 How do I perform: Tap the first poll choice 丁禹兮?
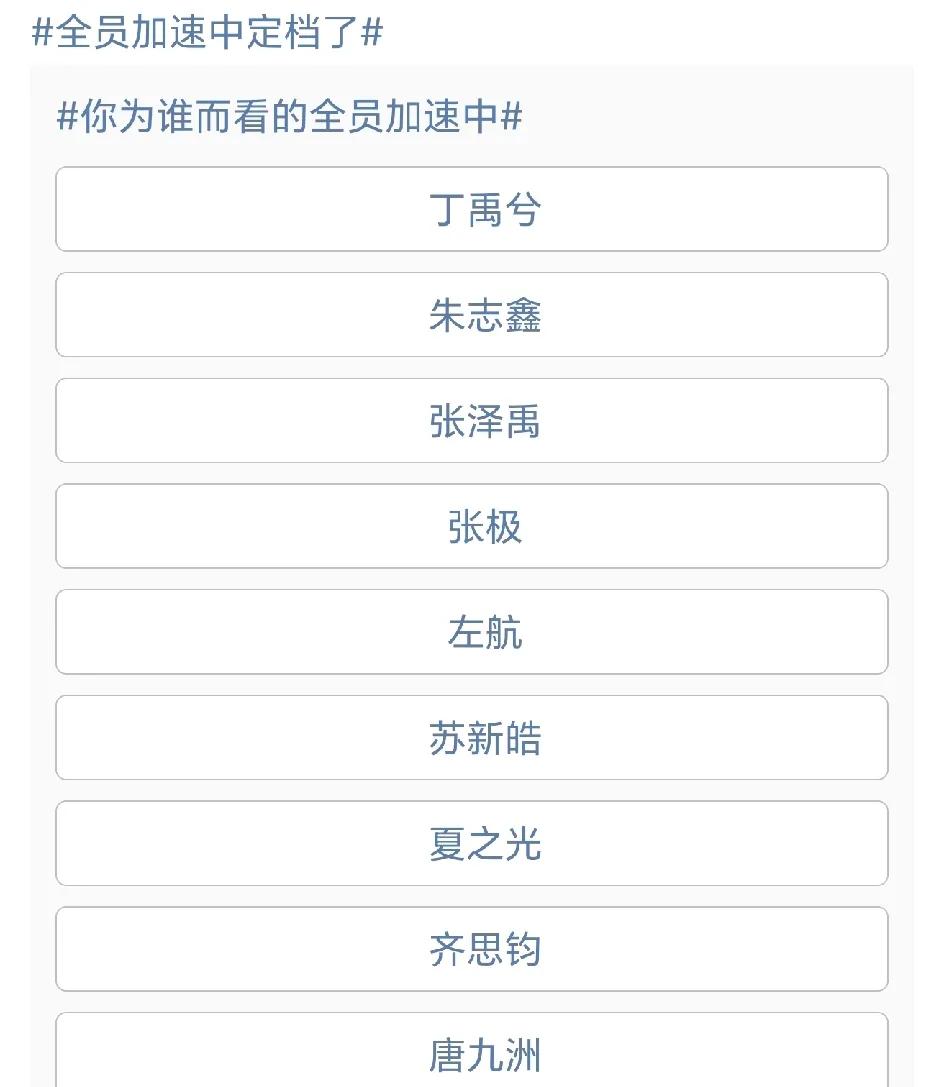(x=471, y=209)
